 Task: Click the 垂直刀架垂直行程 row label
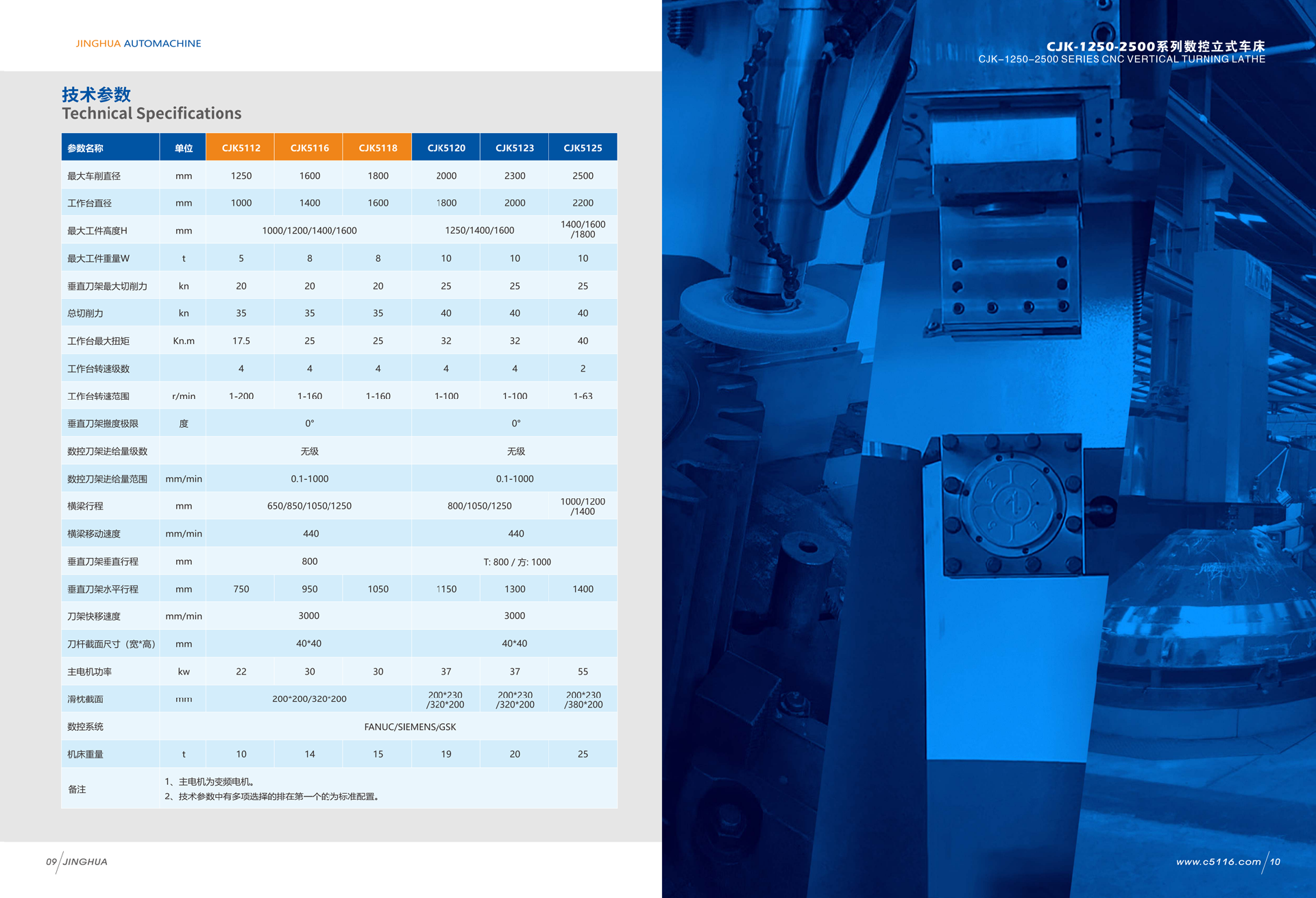click(x=103, y=561)
